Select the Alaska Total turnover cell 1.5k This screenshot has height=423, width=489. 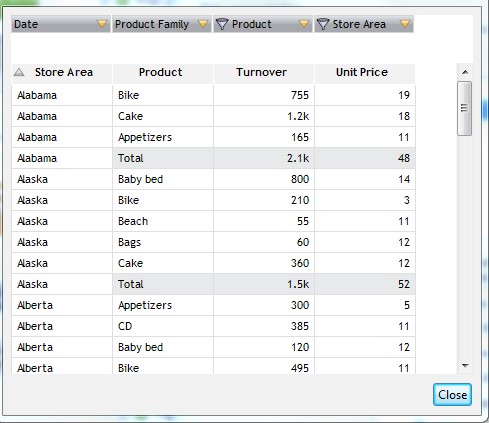point(264,284)
